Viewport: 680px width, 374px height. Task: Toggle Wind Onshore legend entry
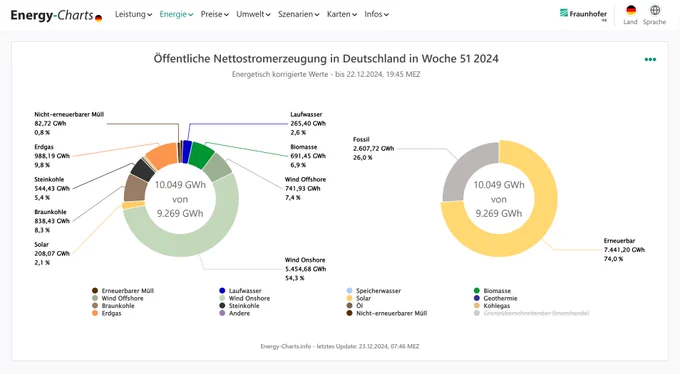pyautogui.click(x=245, y=298)
